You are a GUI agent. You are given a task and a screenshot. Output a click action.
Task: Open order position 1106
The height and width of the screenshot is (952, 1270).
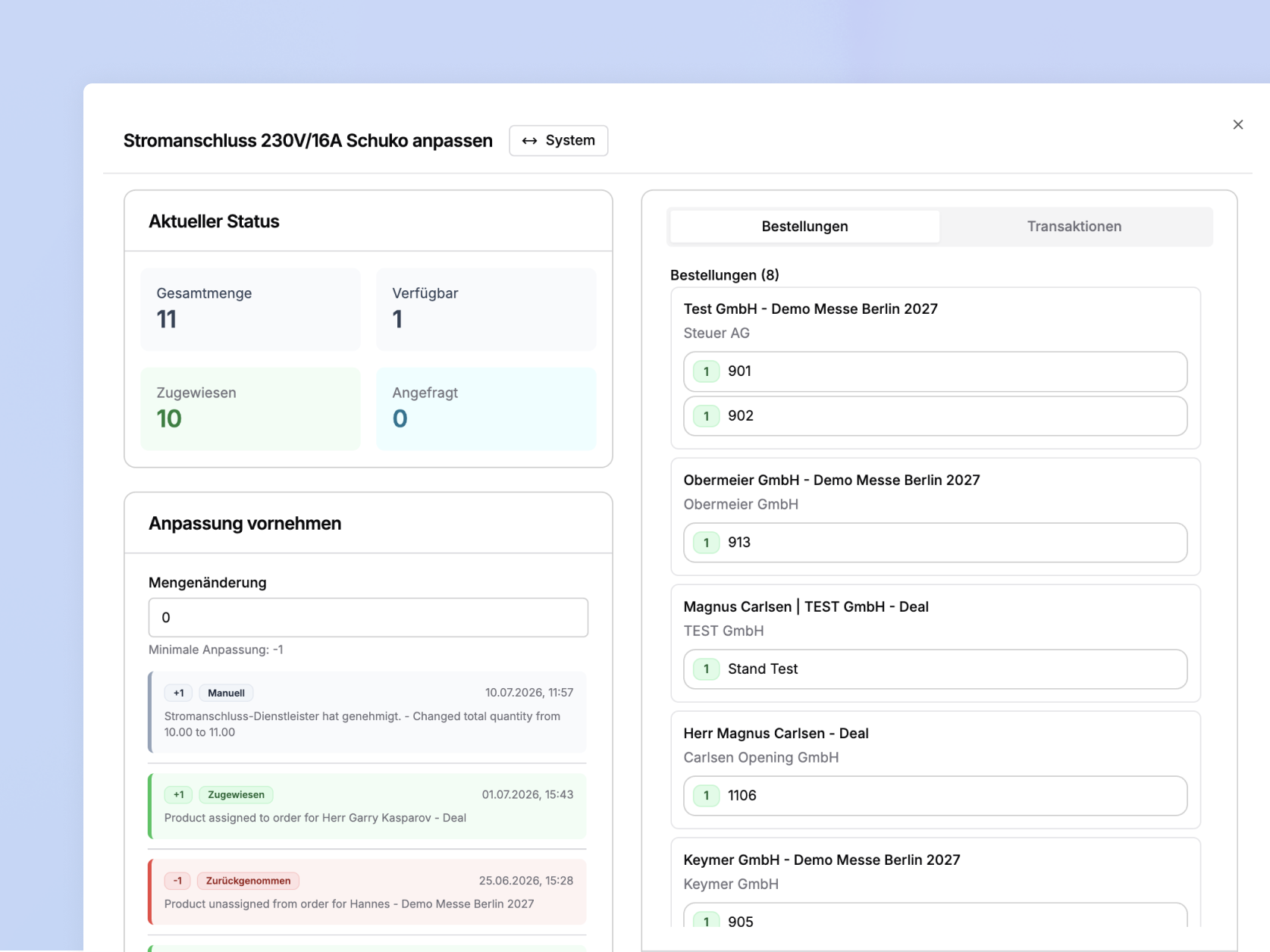[x=935, y=796]
